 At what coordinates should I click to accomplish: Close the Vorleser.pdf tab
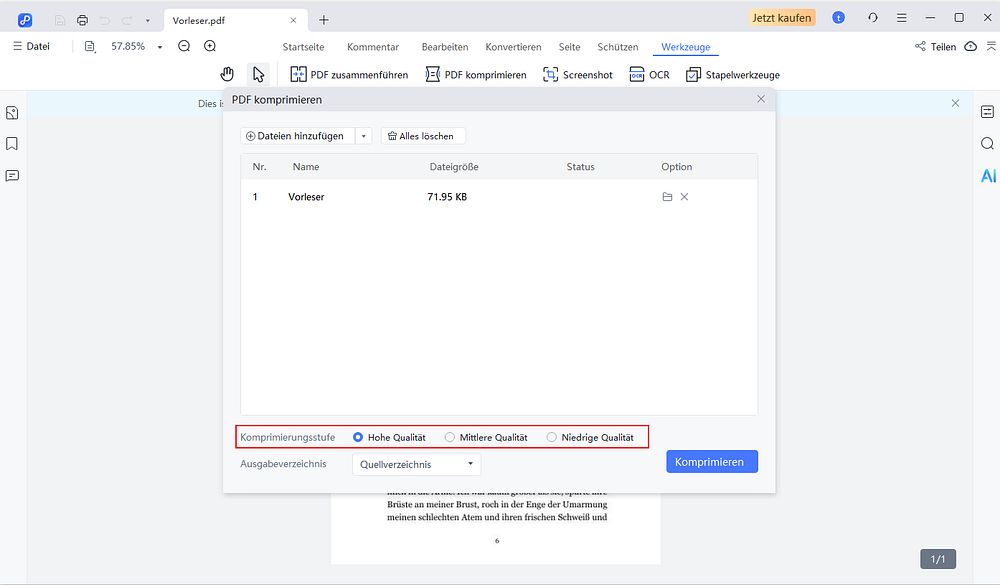(x=293, y=20)
